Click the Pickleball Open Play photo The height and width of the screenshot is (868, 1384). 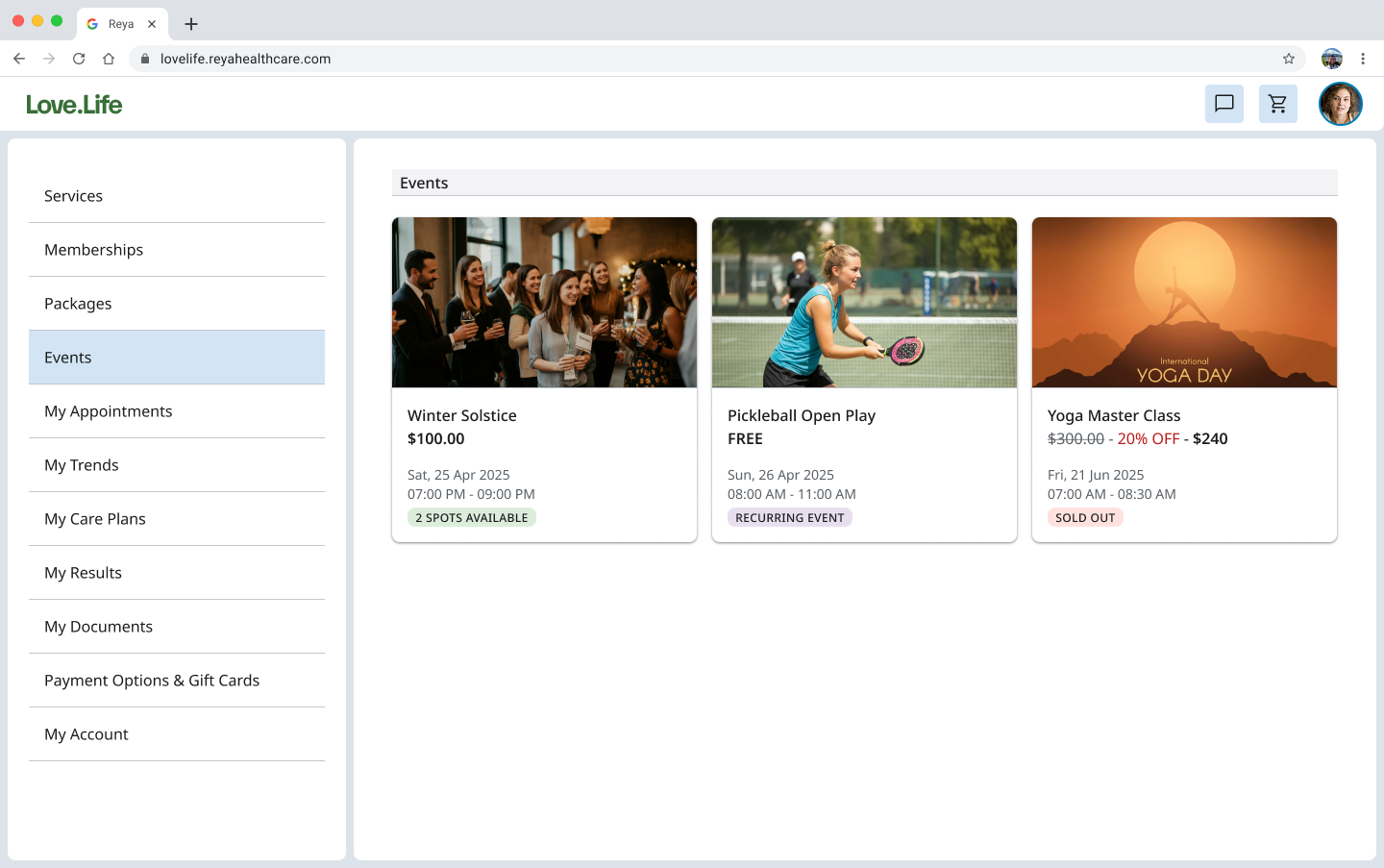click(864, 303)
